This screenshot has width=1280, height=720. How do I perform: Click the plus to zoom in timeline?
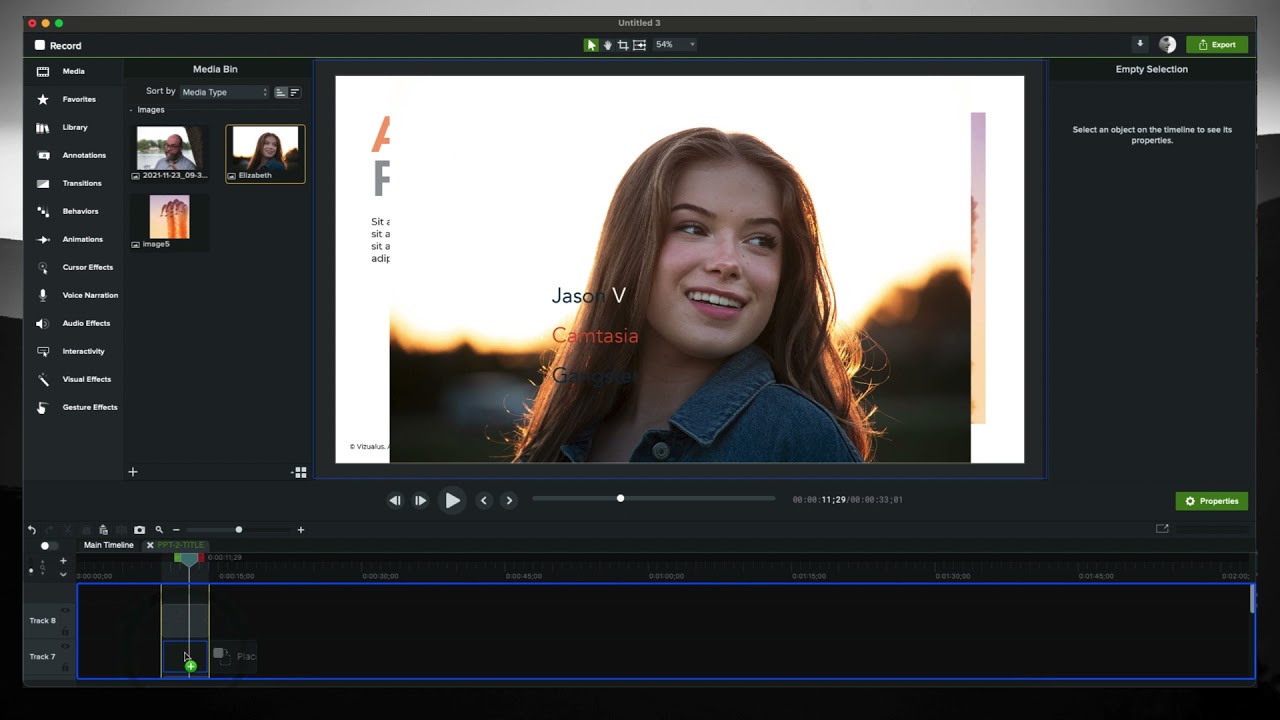pos(300,530)
